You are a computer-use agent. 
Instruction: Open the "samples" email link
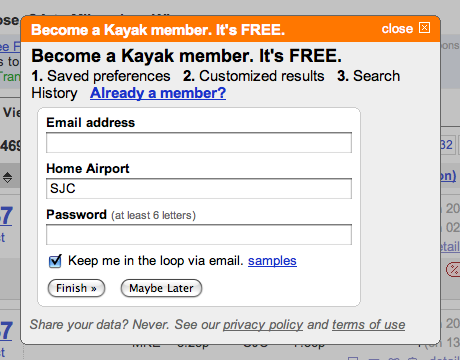coord(272,261)
